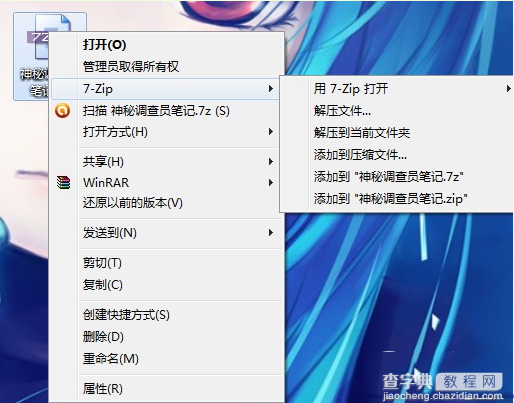Screen dimensions: 514x403
Task: Expand the 用 7-Zip 打开 submenu arrow
Action: pos(508,89)
